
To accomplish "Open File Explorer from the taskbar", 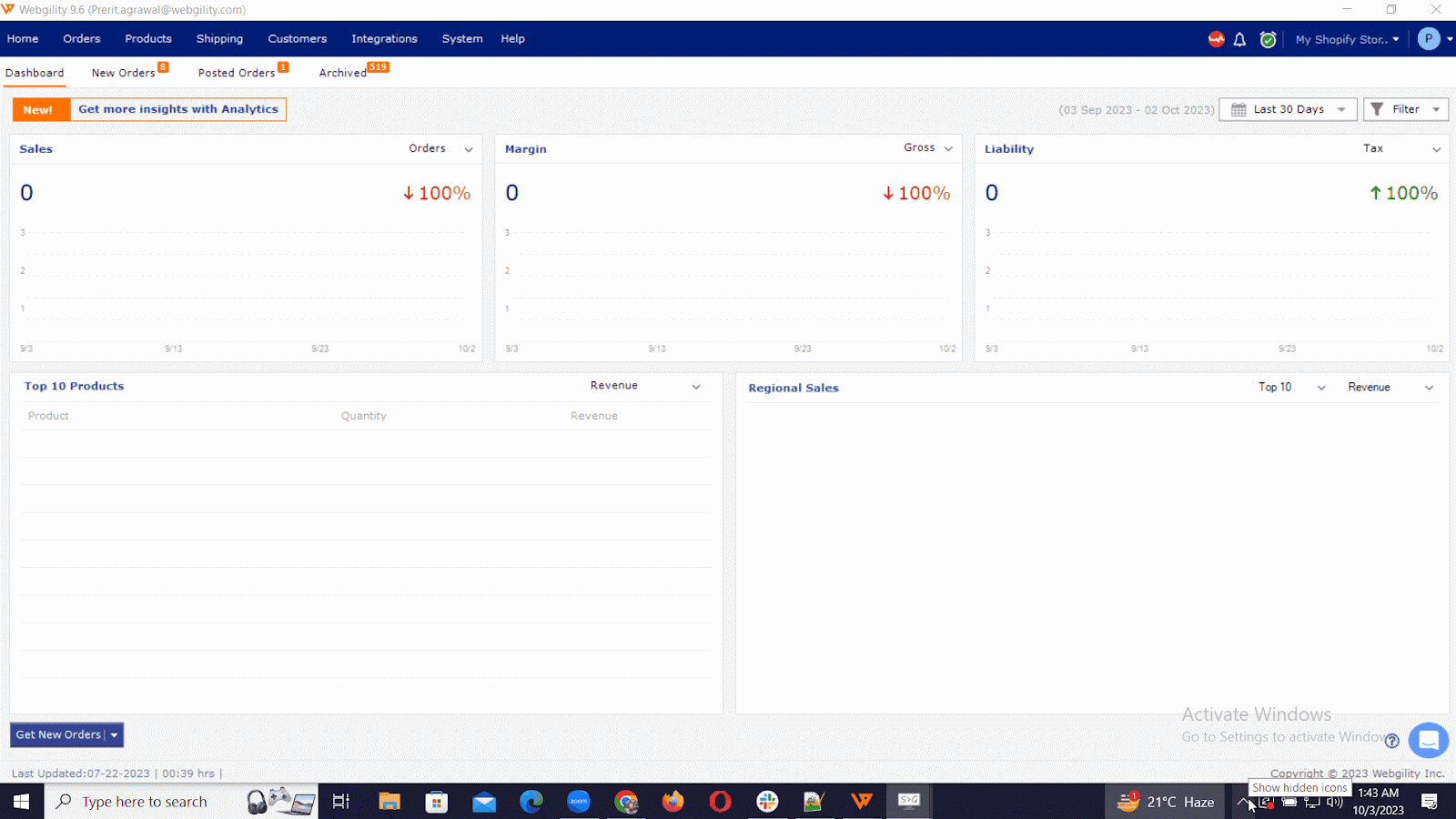I will tap(389, 801).
